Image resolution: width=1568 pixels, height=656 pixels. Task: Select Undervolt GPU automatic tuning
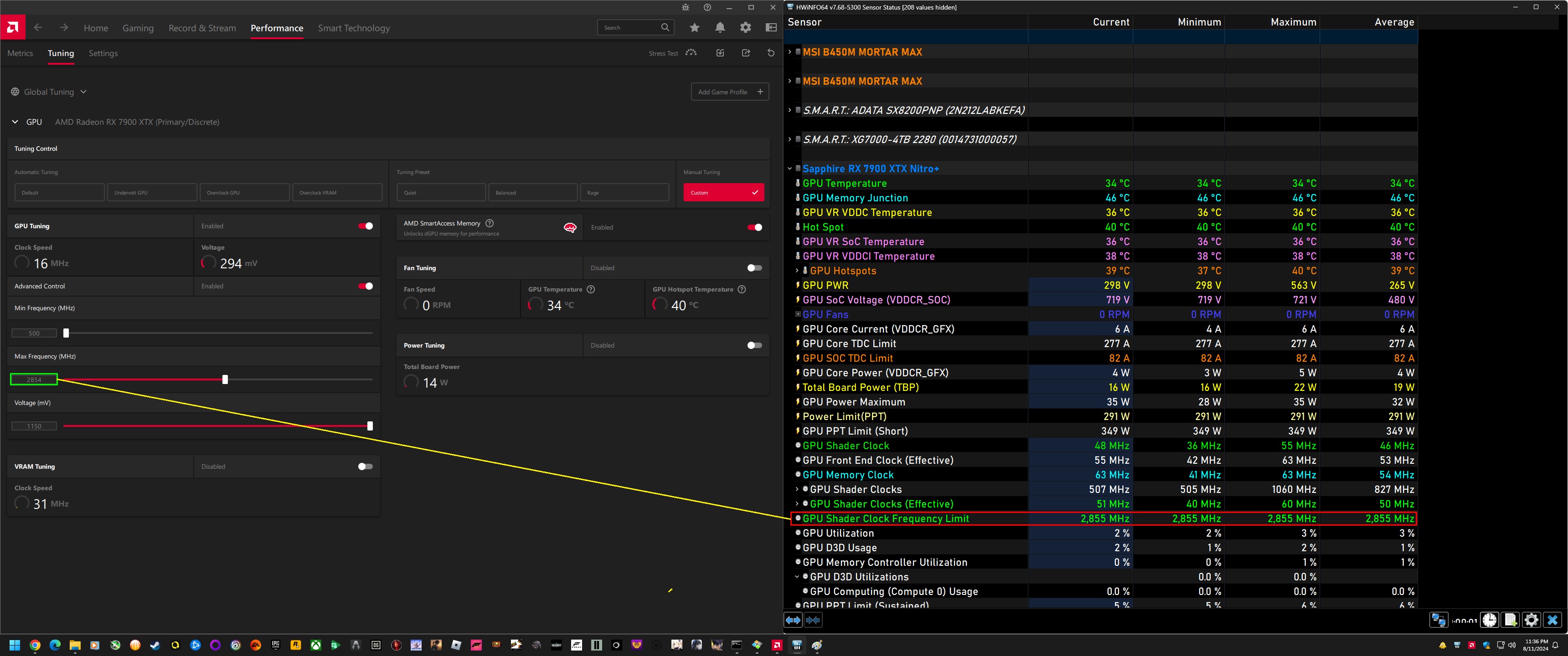click(x=152, y=192)
